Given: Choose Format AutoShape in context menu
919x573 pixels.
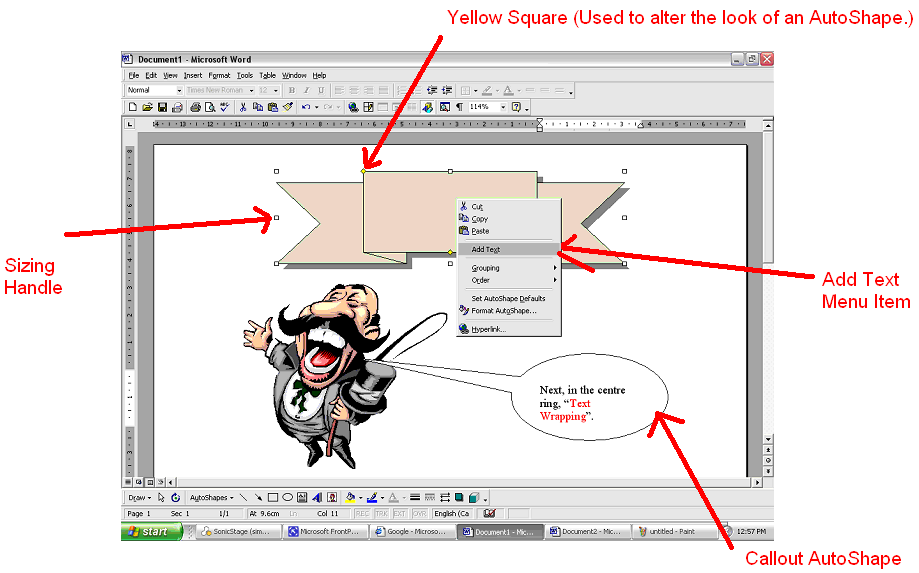Looking at the screenshot, I should 508,311.
